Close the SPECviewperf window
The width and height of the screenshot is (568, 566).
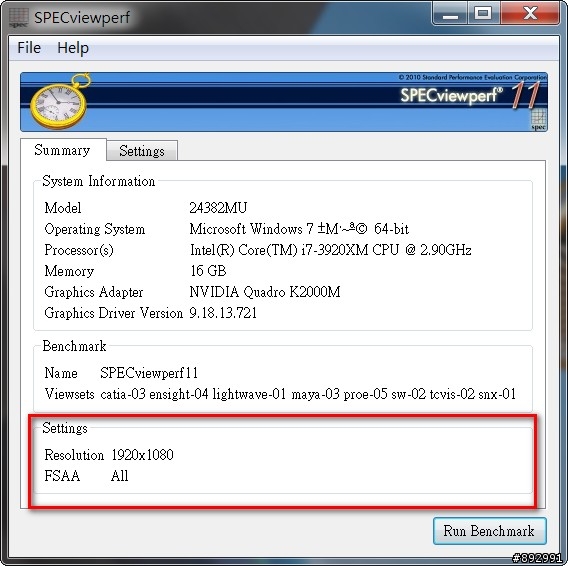[x=530, y=14]
